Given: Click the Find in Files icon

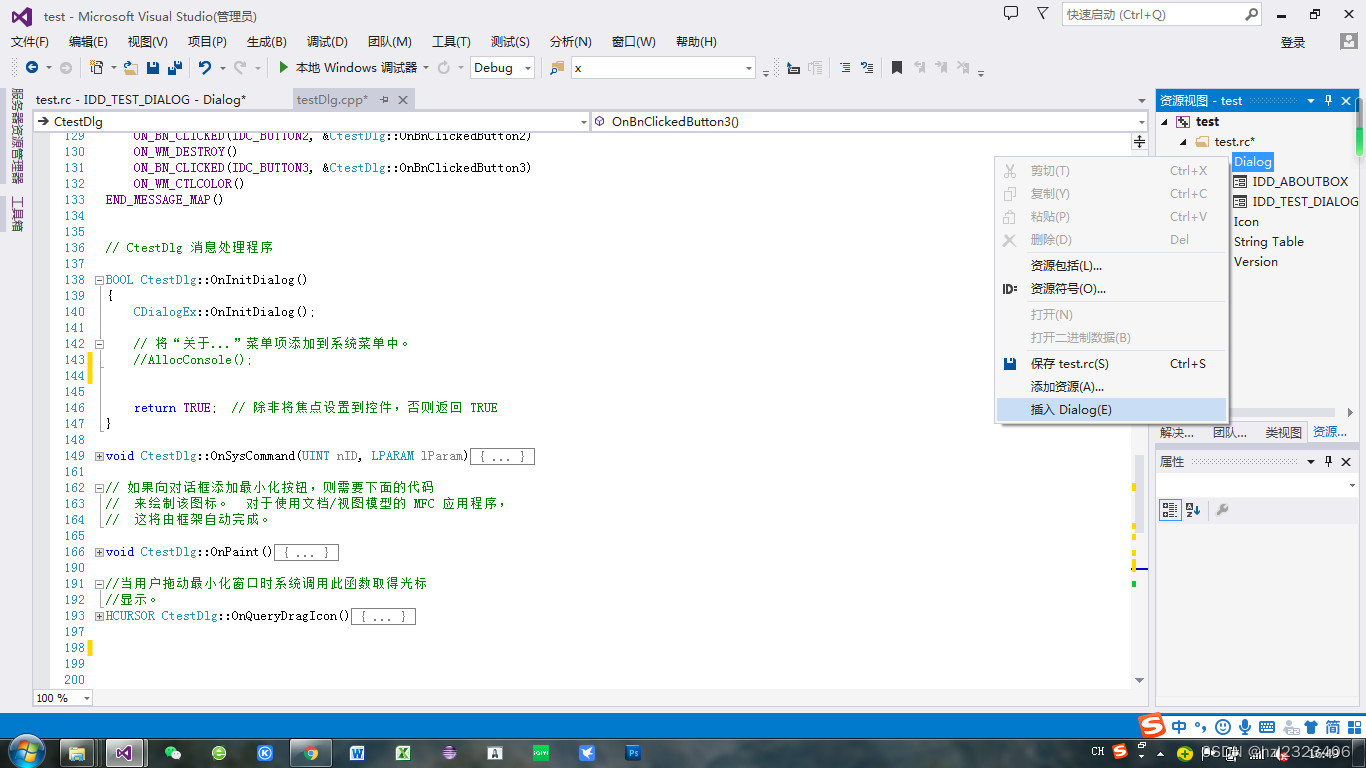Looking at the screenshot, I should [557, 68].
